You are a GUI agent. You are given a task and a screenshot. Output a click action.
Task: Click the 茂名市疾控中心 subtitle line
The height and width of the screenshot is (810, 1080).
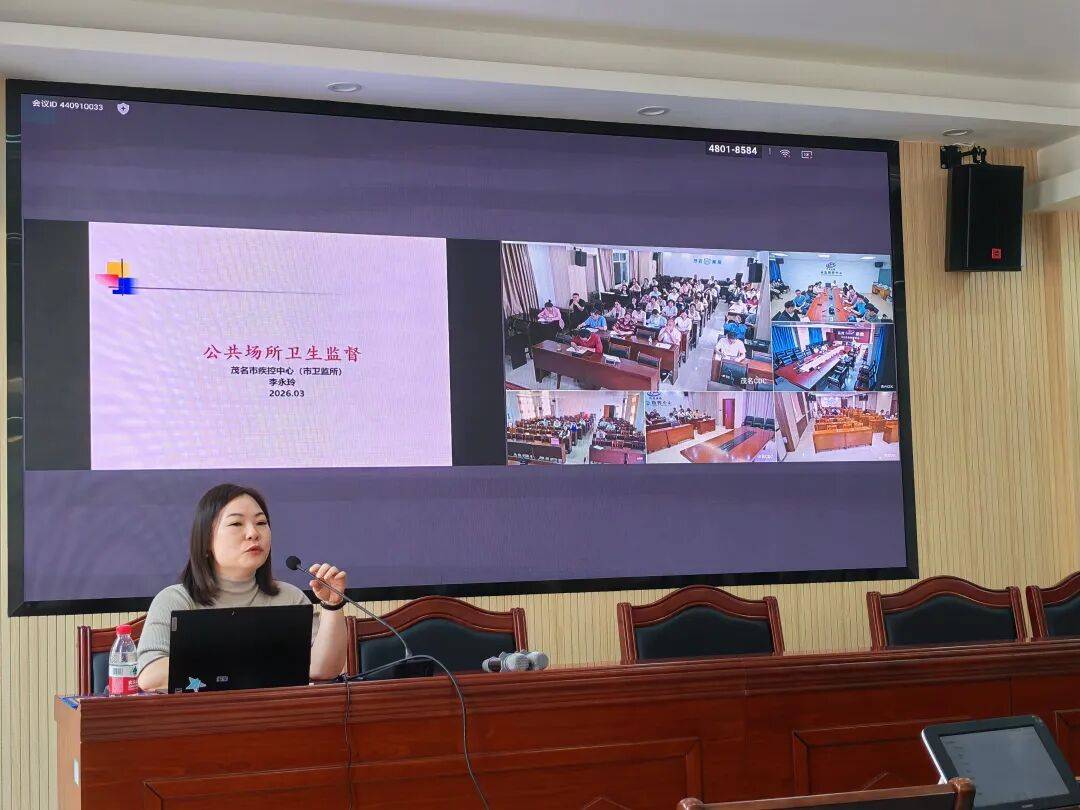[285, 371]
